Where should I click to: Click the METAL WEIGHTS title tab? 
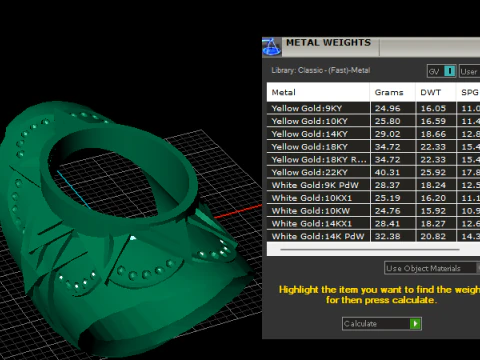pyautogui.click(x=329, y=43)
